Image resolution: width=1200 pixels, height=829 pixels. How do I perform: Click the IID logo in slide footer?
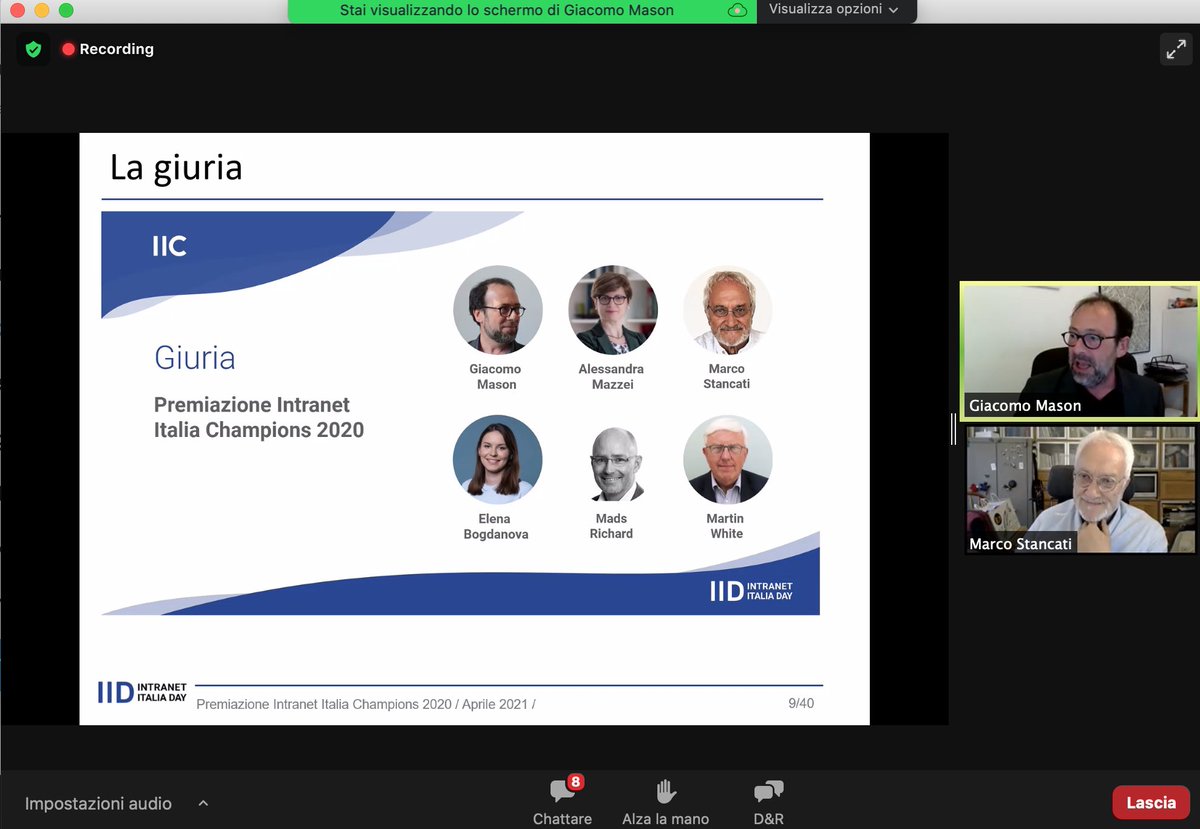(x=142, y=692)
